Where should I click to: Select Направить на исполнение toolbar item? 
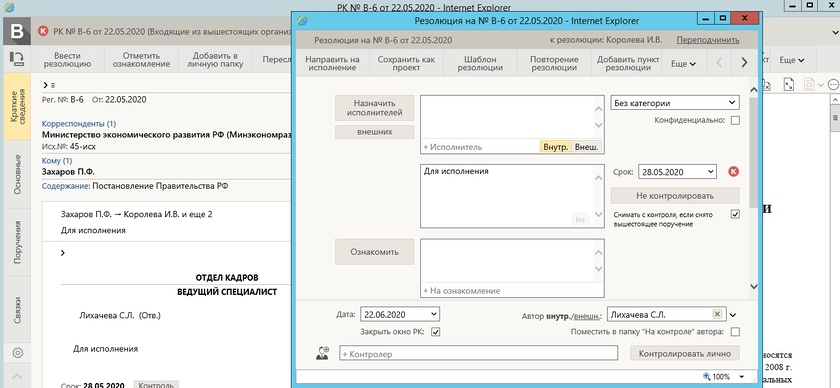point(332,63)
